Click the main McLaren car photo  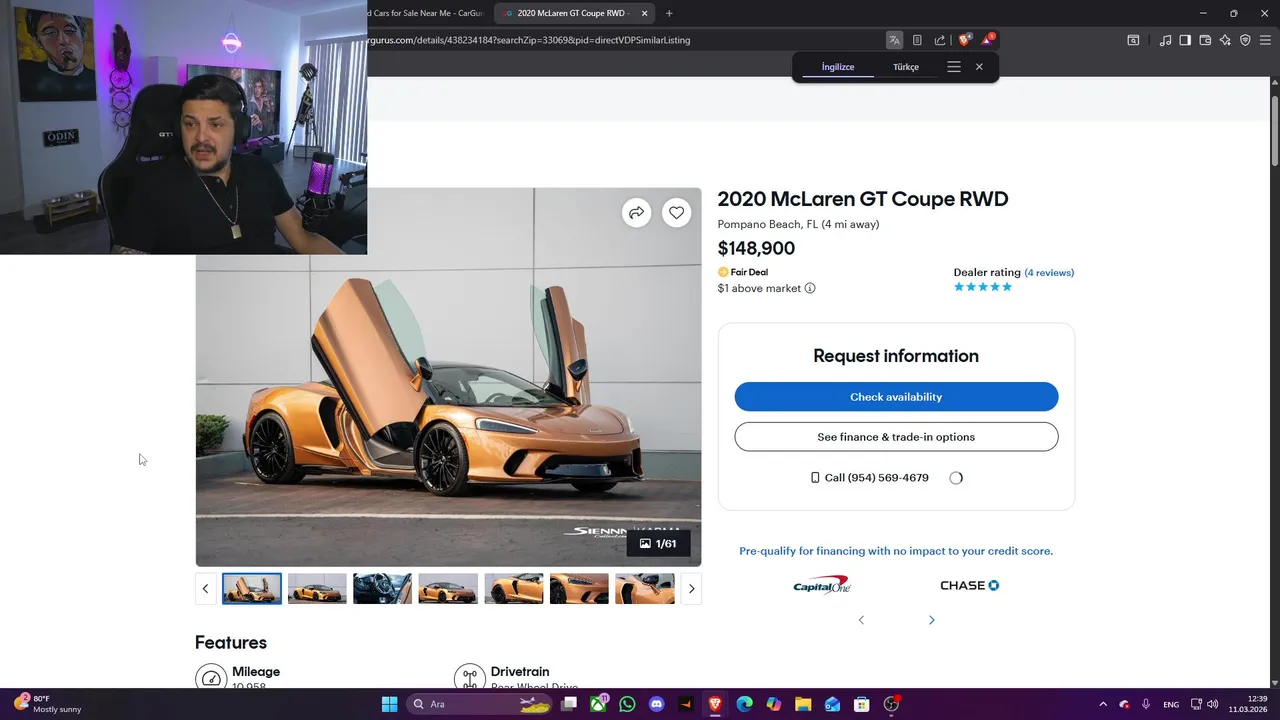tap(448, 377)
